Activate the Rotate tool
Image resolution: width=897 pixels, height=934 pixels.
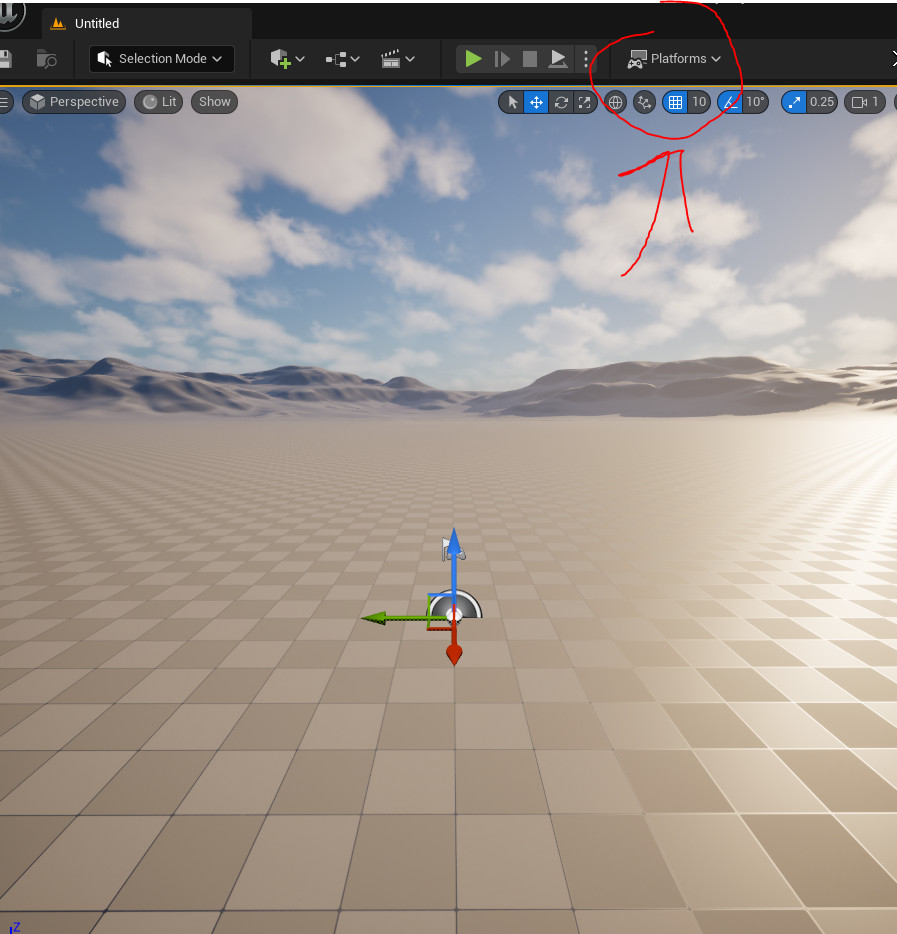[561, 102]
